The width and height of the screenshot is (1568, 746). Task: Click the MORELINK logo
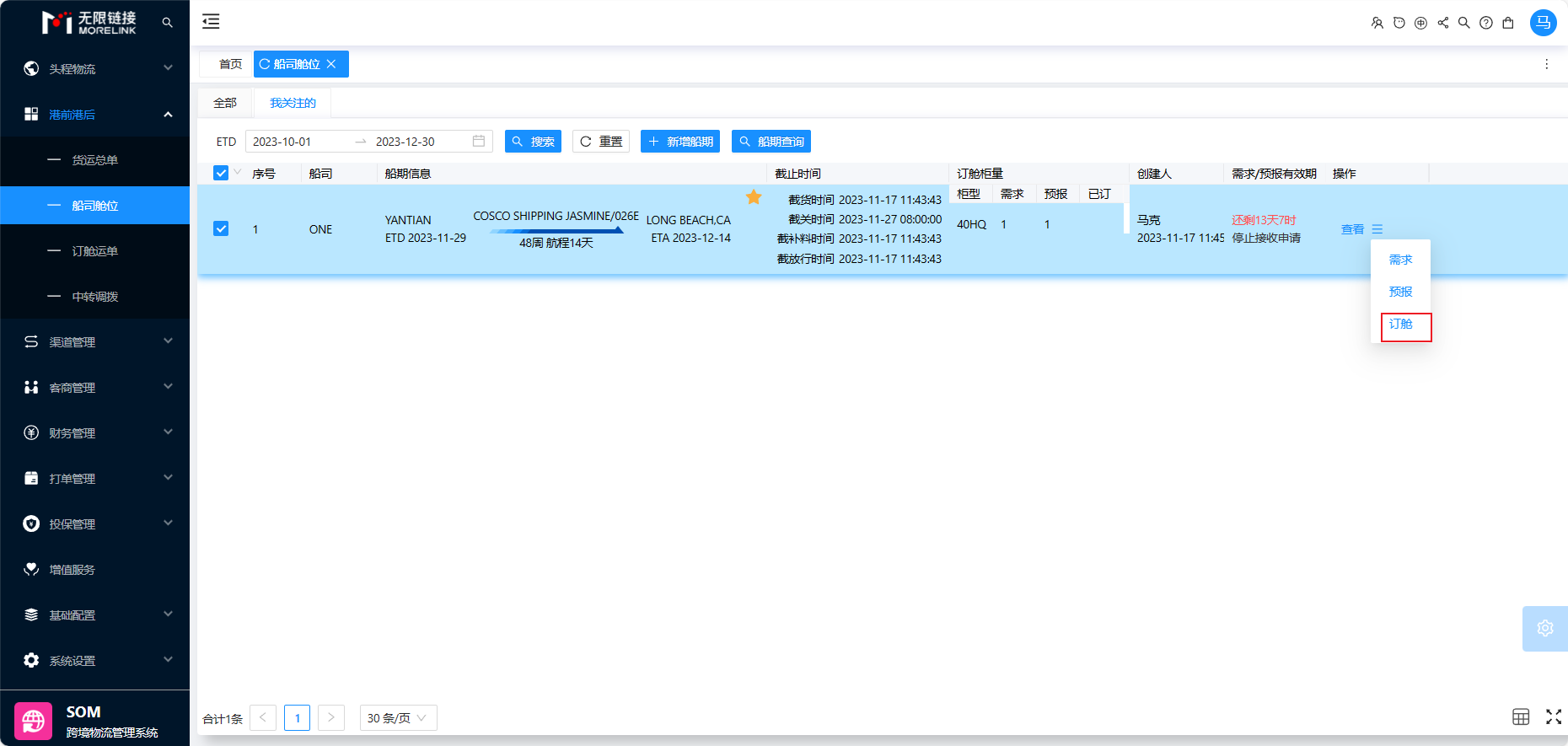tap(89, 23)
